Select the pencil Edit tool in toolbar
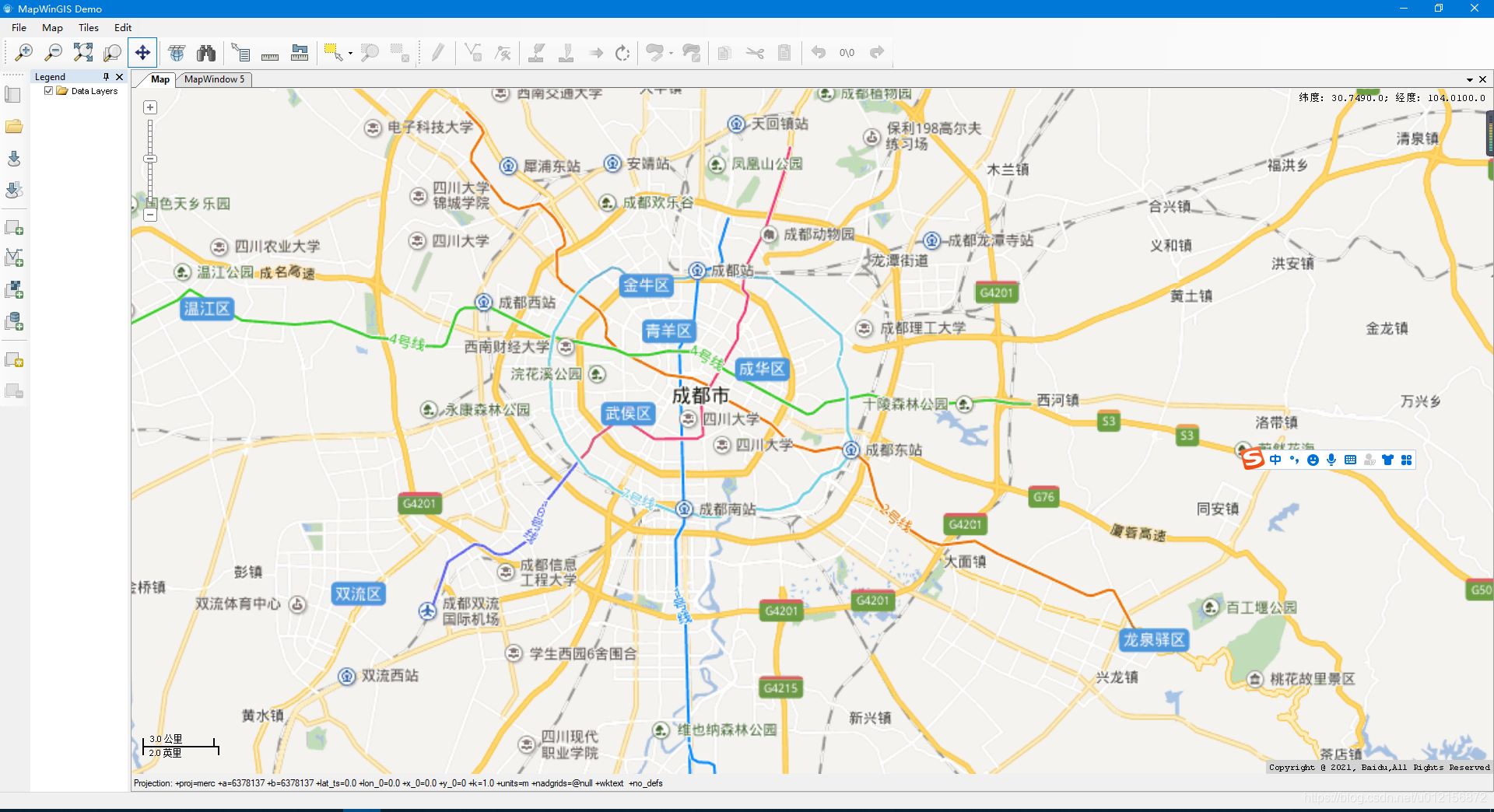 coord(437,52)
